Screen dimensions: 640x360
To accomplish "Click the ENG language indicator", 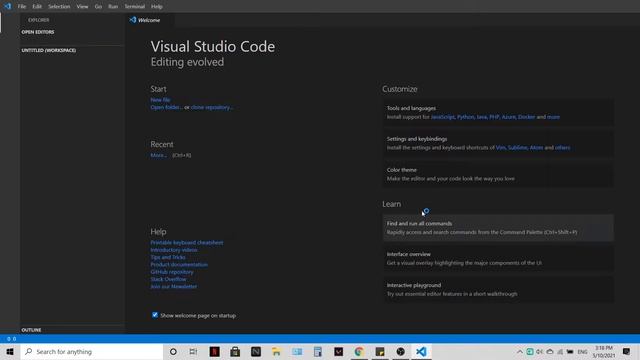I will 582,351.
